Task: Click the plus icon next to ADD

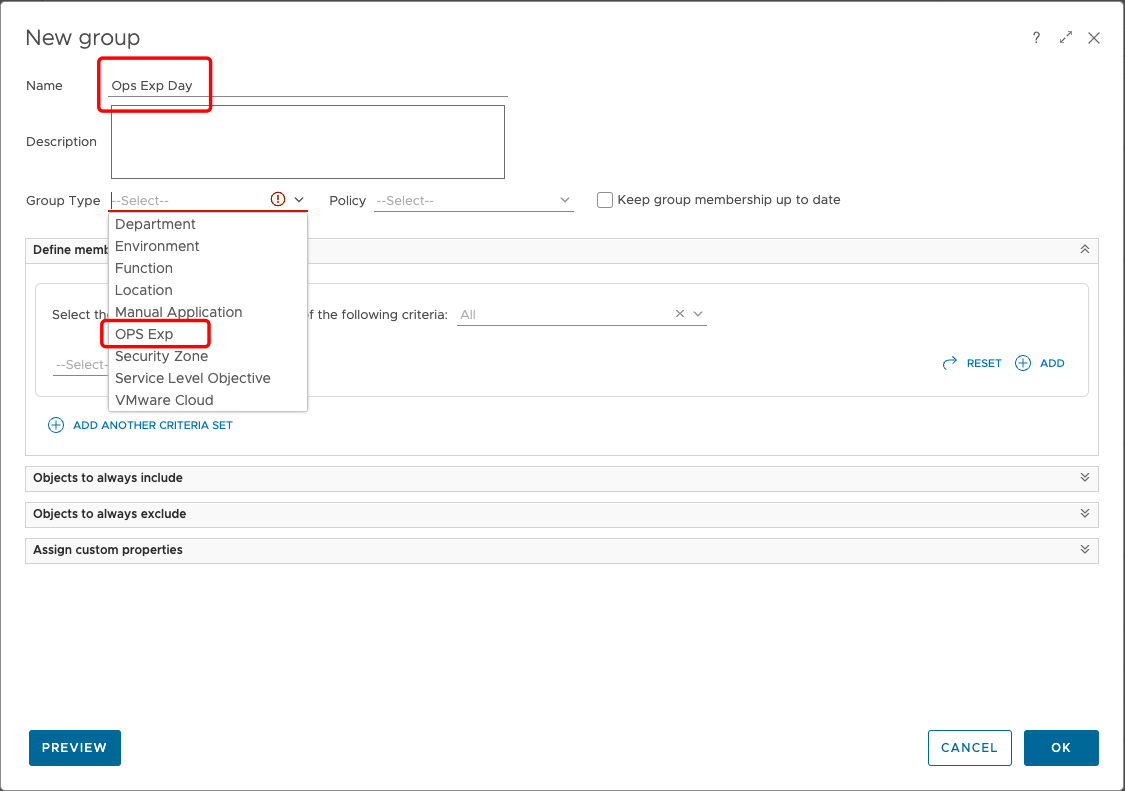Action: (1022, 363)
